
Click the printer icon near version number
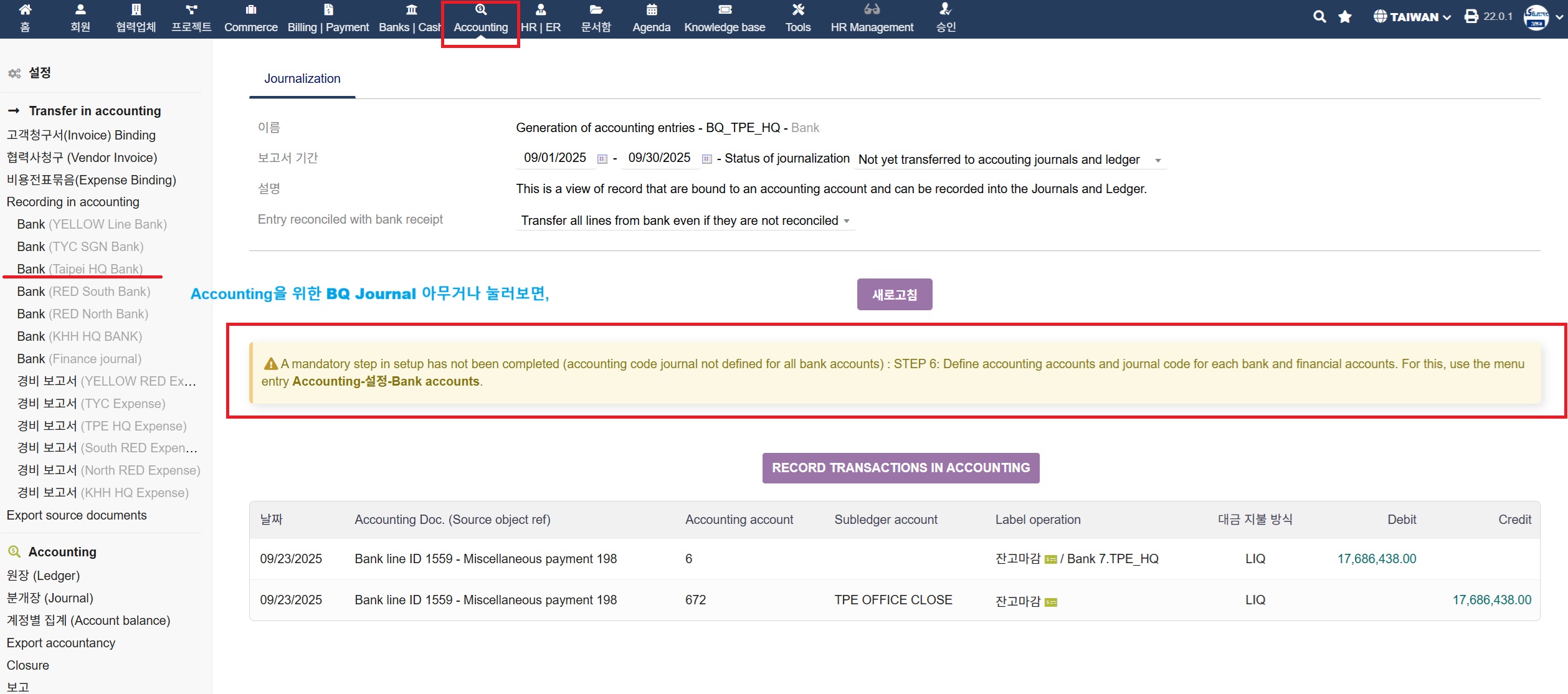click(x=1471, y=17)
